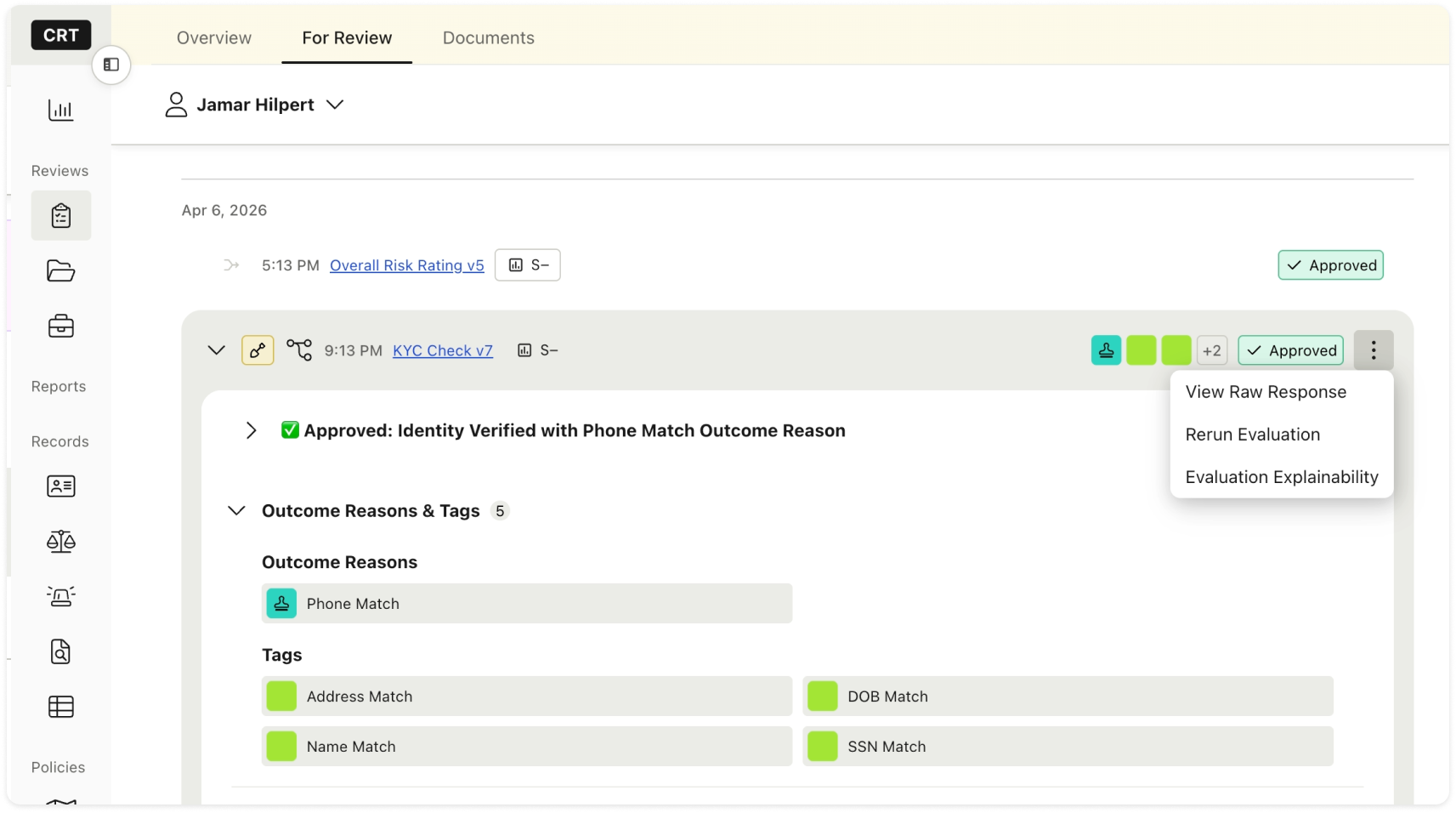Image resolution: width=1456 pixels, height=813 pixels.
Task: Click the Records sidebar section label
Action: click(x=59, y=441)
